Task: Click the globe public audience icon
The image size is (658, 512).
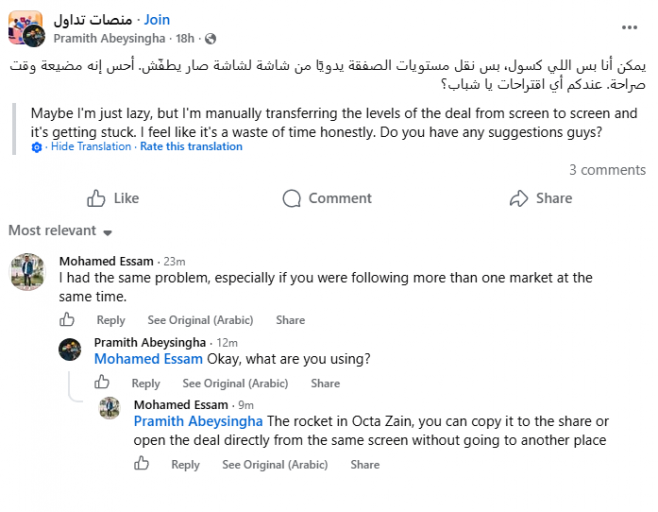Action: [x=210, y=39]
